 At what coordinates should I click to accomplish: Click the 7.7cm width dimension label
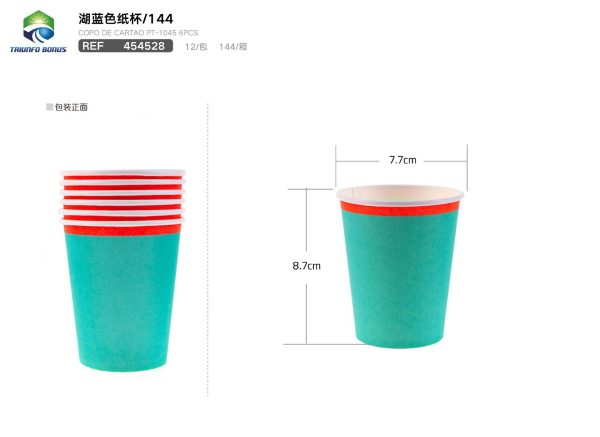[403, 160]
